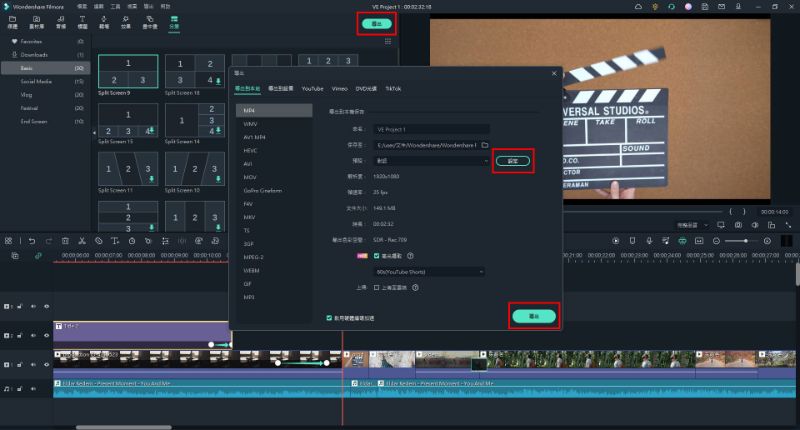Collapse the library sidebar with the arrow
Image resolution: width=800 pixels, height=430 pixels.
(x=94, y=132)
